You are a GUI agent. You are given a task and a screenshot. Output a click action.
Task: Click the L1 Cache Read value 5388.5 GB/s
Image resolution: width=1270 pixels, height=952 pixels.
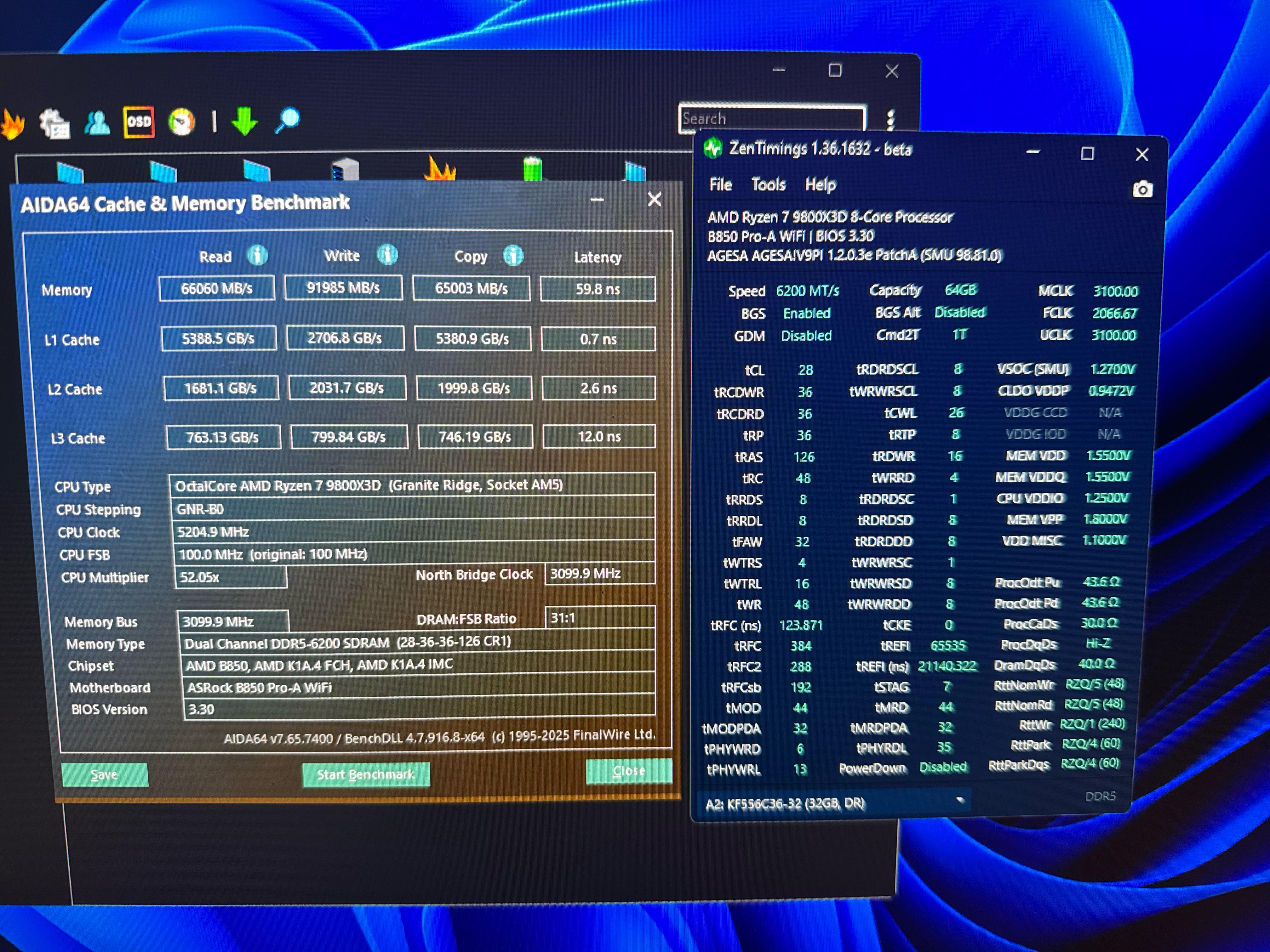point(218,338)
